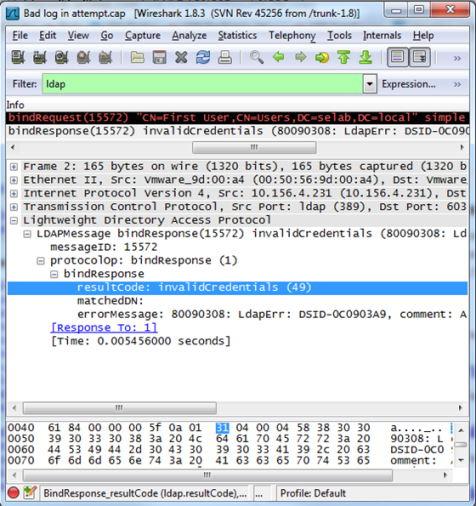
Task: Follow the [Response To: 1] link
Action: click(104, 328)
